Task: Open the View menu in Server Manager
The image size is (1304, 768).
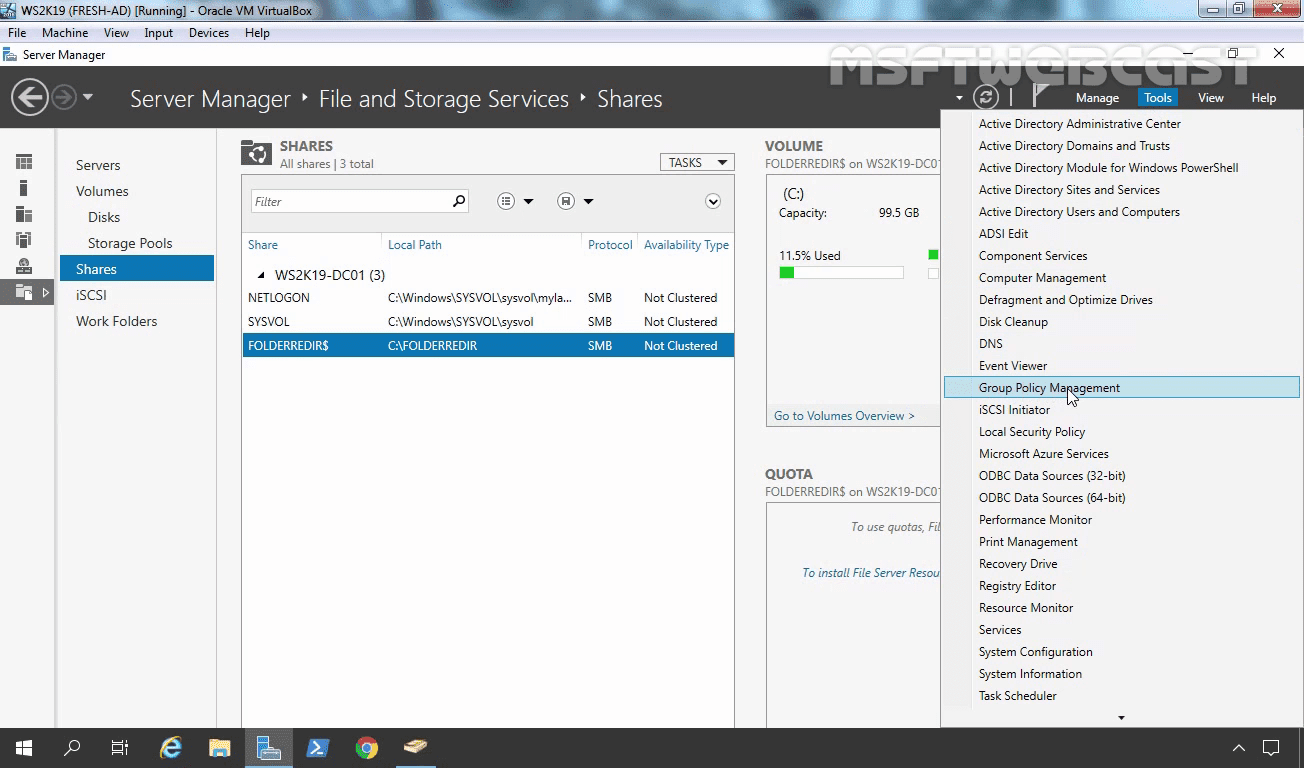Action: pos(1211,98)
